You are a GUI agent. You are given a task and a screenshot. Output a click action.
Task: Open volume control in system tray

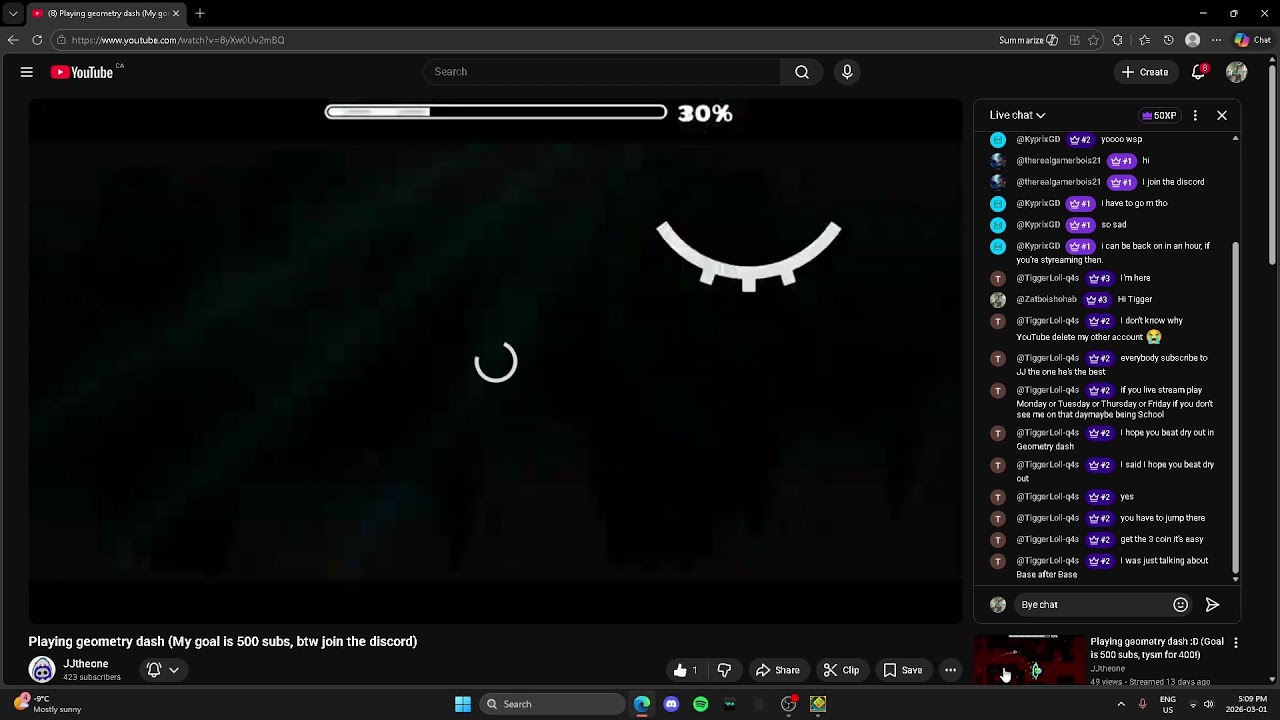[x=1208, y=704]
